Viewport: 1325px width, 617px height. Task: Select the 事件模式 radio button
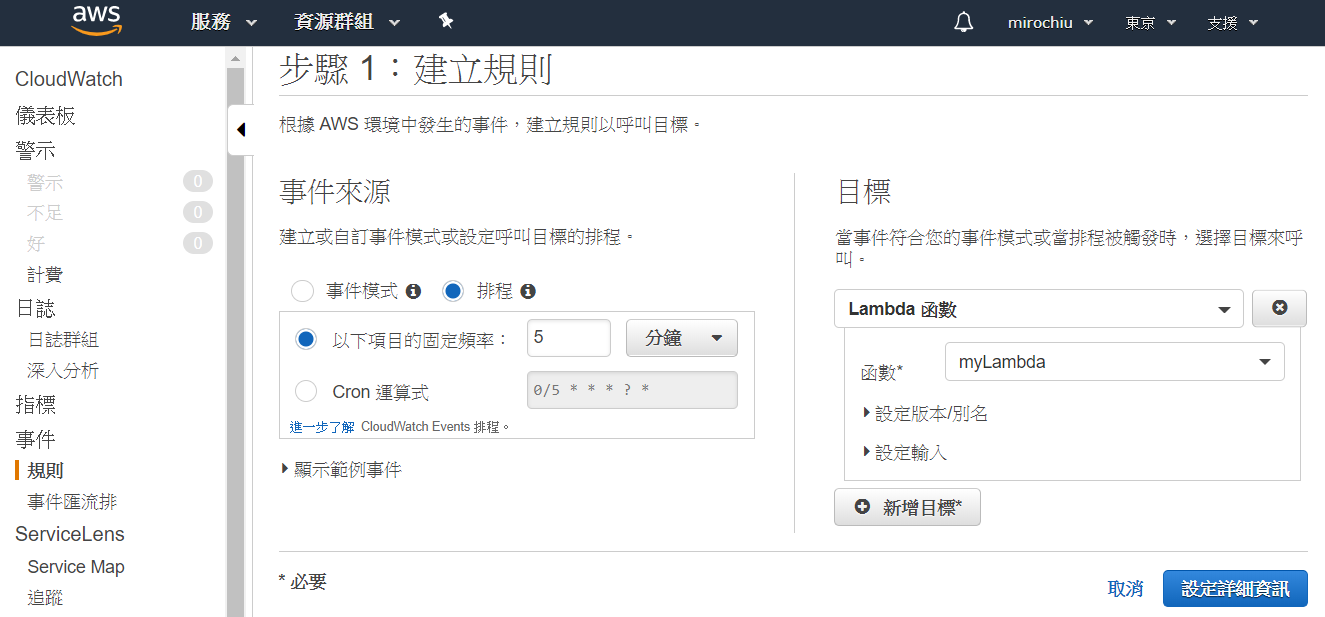[302, 292]
